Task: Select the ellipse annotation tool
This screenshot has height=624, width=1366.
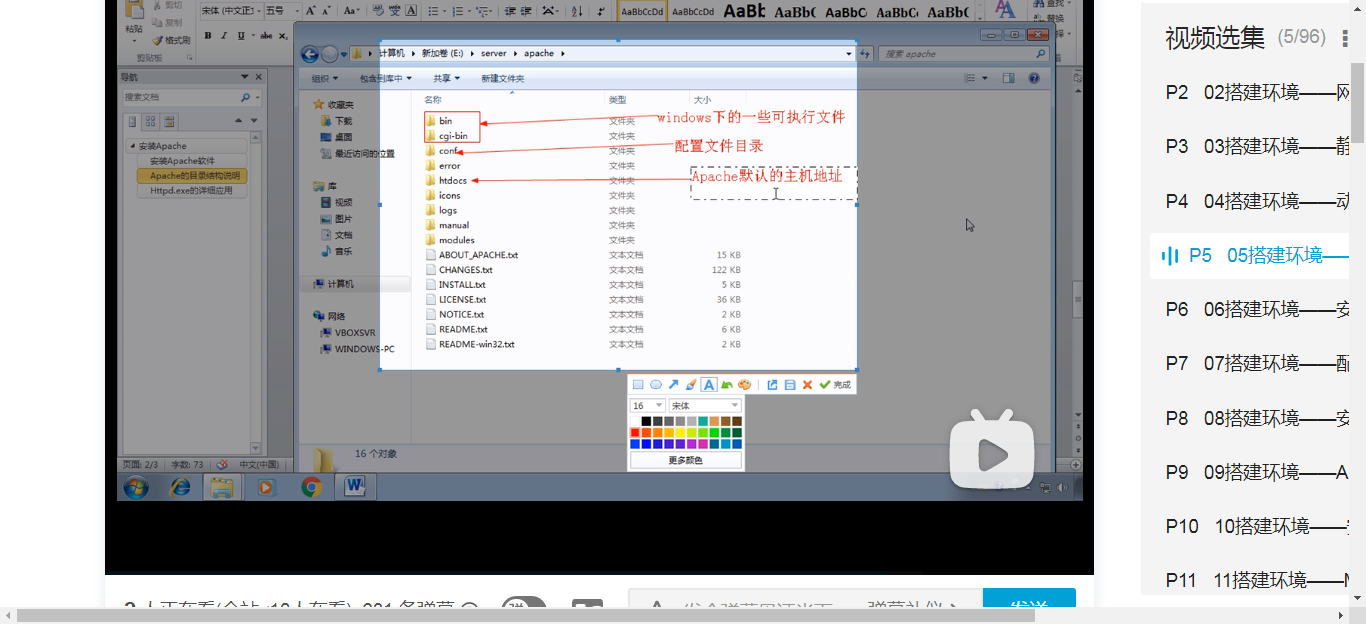Action: (x=656, y=385)
